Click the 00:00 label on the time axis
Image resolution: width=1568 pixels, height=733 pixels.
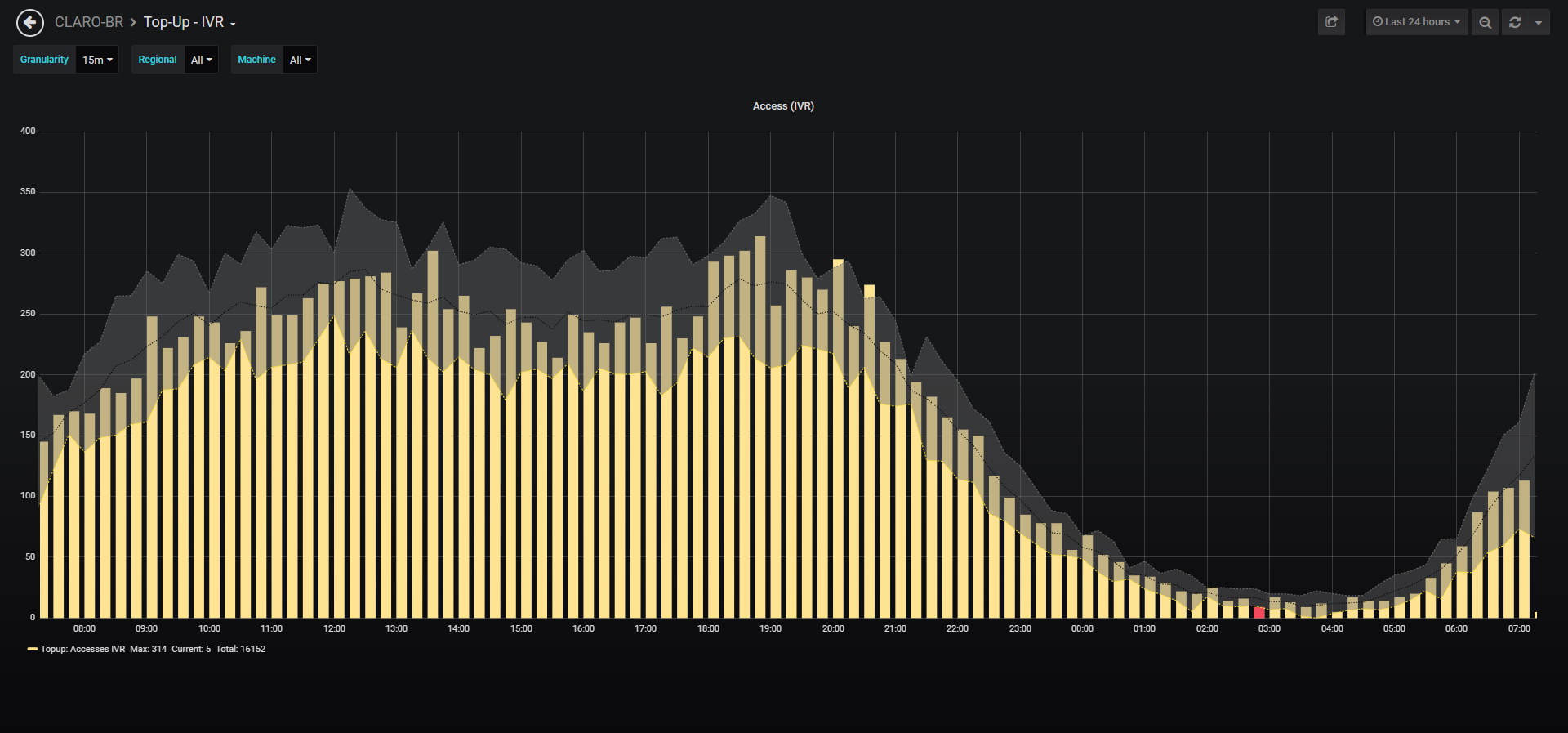point(1082,628)
